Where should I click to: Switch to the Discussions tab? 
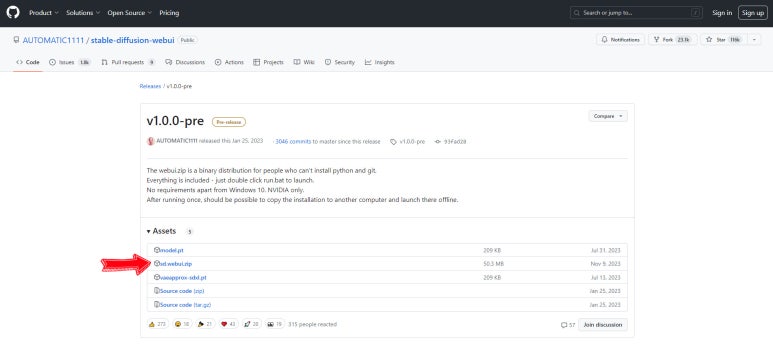[185, 62]
